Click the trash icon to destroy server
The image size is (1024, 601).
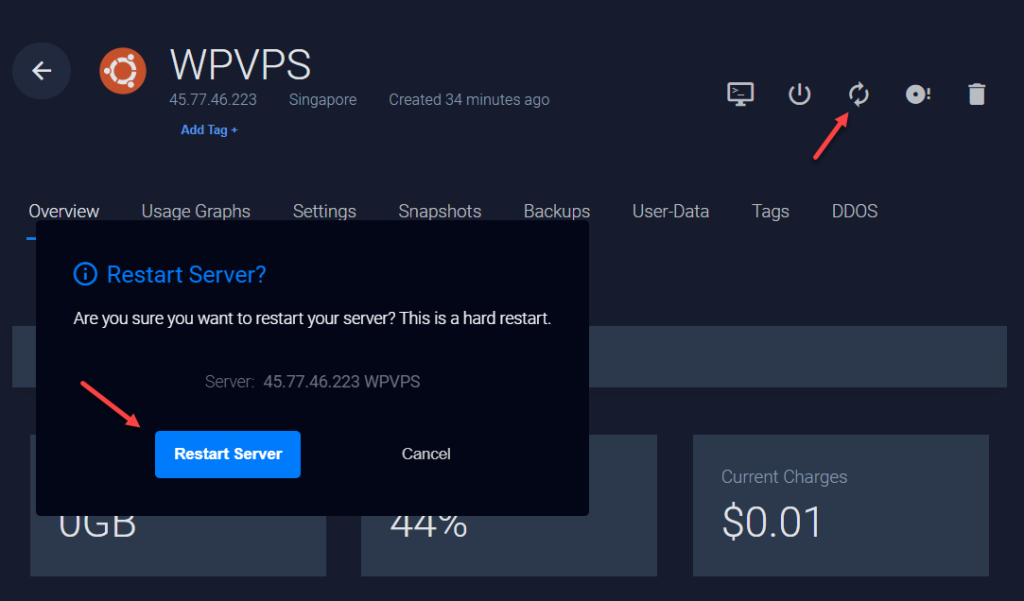click(x=977, y=93)
